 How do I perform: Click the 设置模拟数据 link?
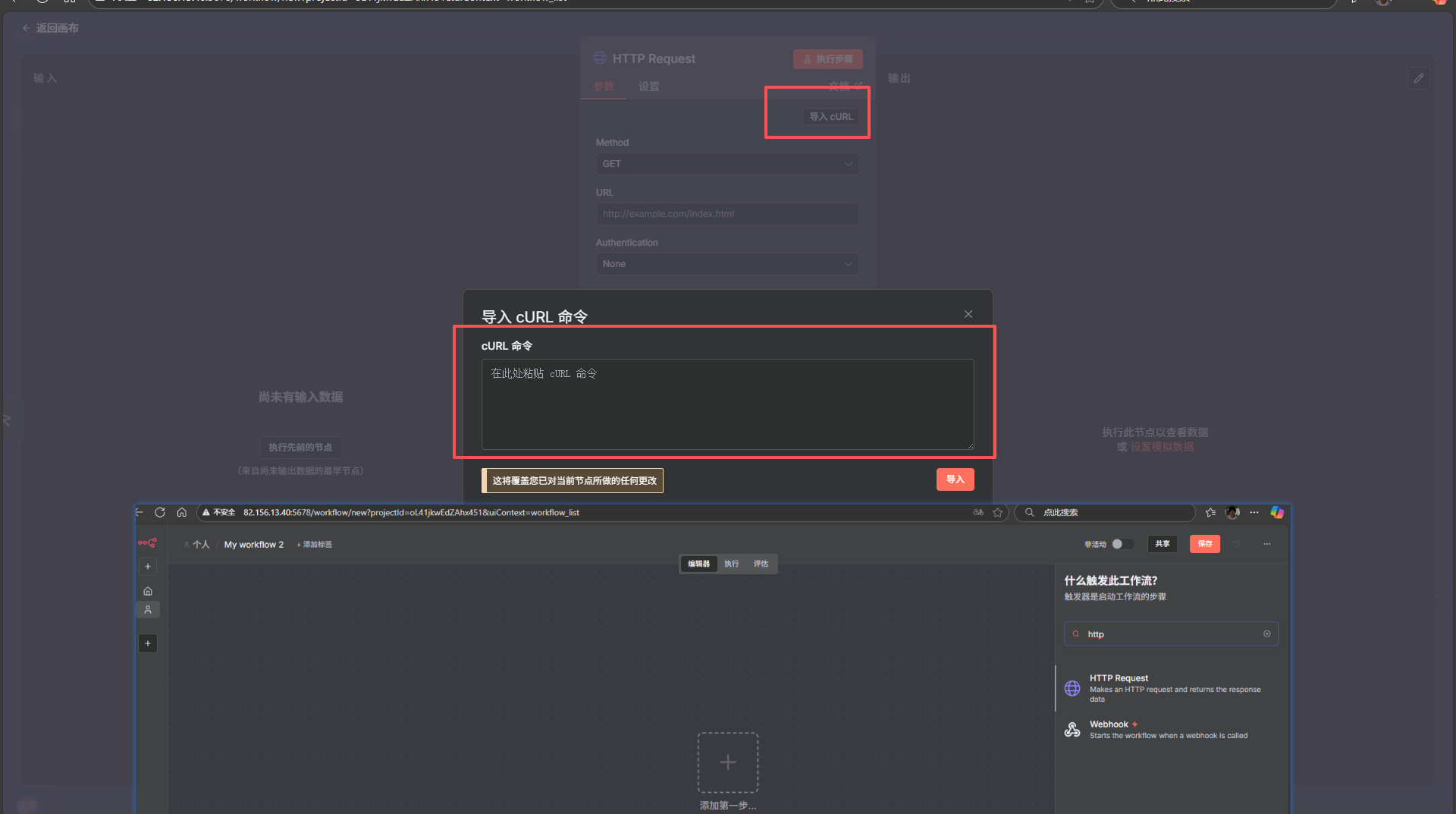coord(1163,447)
